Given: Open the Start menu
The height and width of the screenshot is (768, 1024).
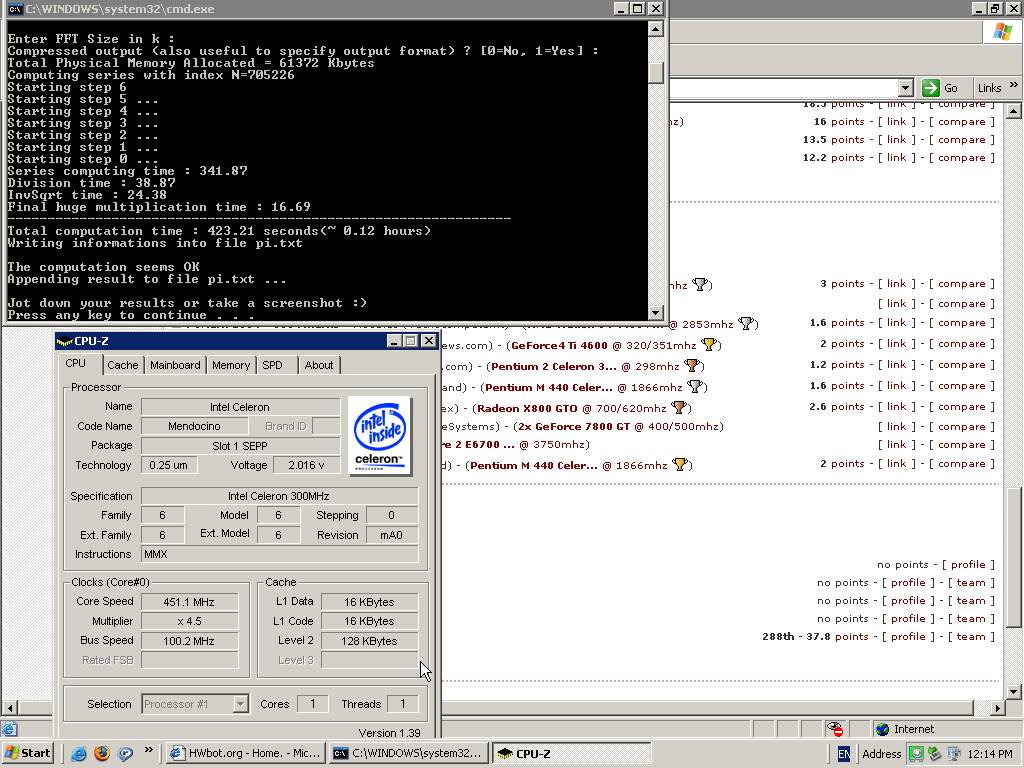Looking at the screenshot, I should [27, 753].
